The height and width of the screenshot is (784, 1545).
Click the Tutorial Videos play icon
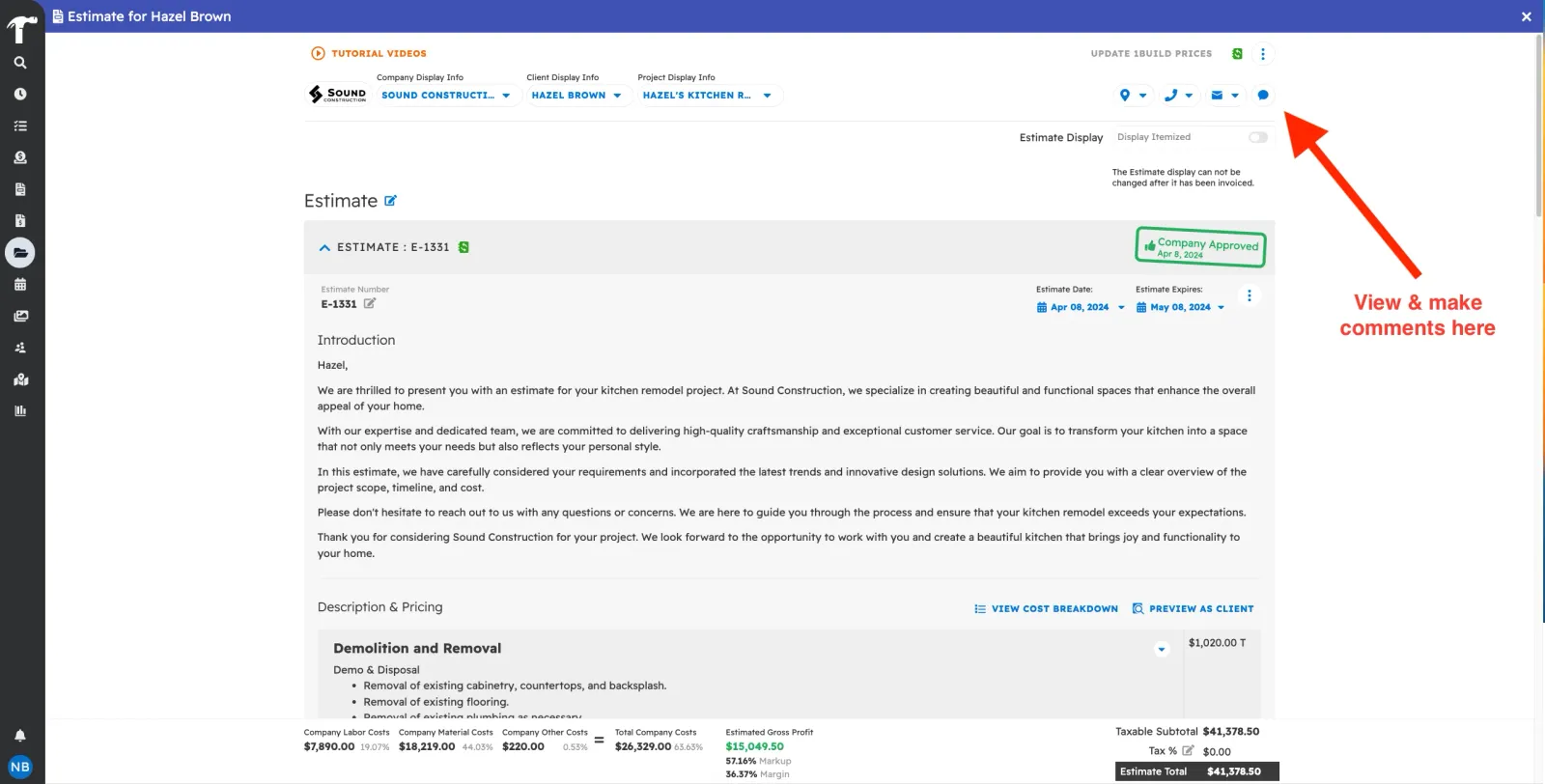318,54
